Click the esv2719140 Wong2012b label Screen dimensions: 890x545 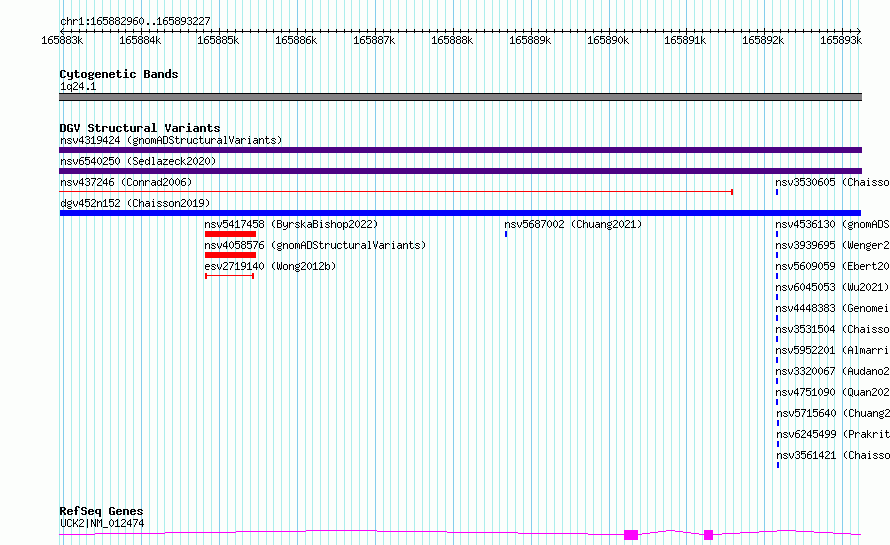pos(270,266)
